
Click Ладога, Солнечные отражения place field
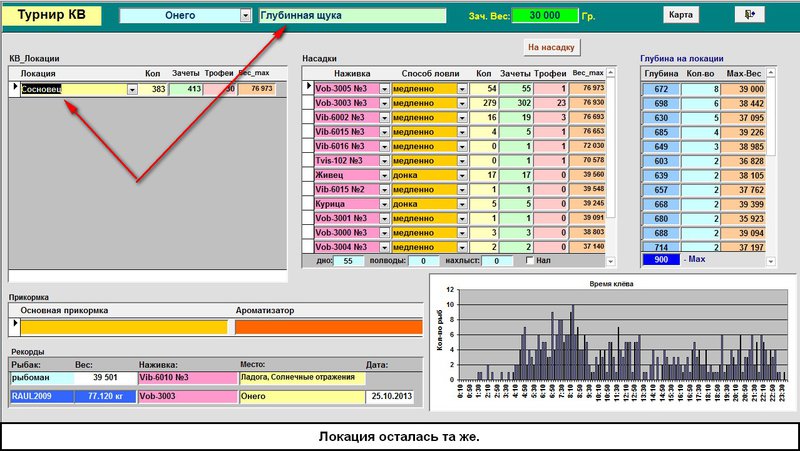tap(302, 378)
